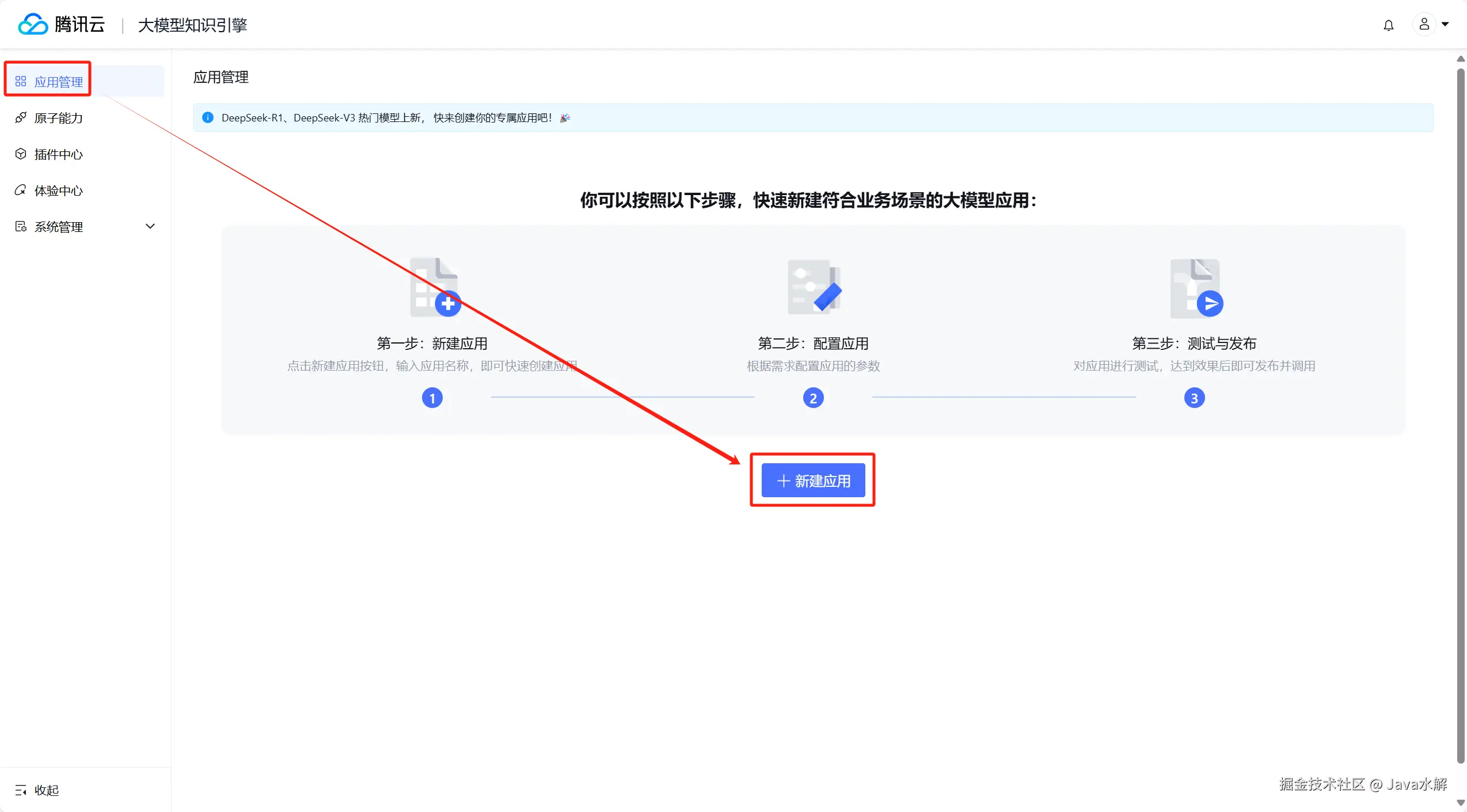Click the 插件中心 cube icon
Screen dimensions: 1467x812
pos(21,154)
